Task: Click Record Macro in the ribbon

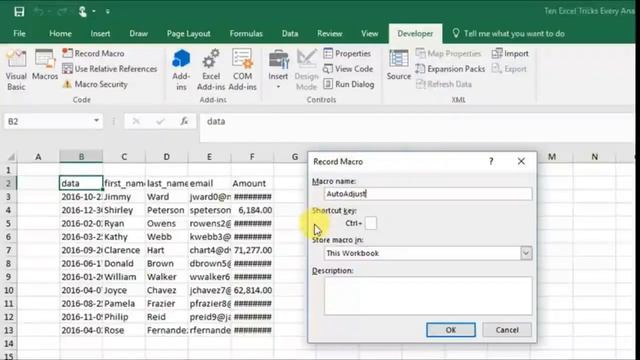Action: pyautogui.click(x=93, y=53)
